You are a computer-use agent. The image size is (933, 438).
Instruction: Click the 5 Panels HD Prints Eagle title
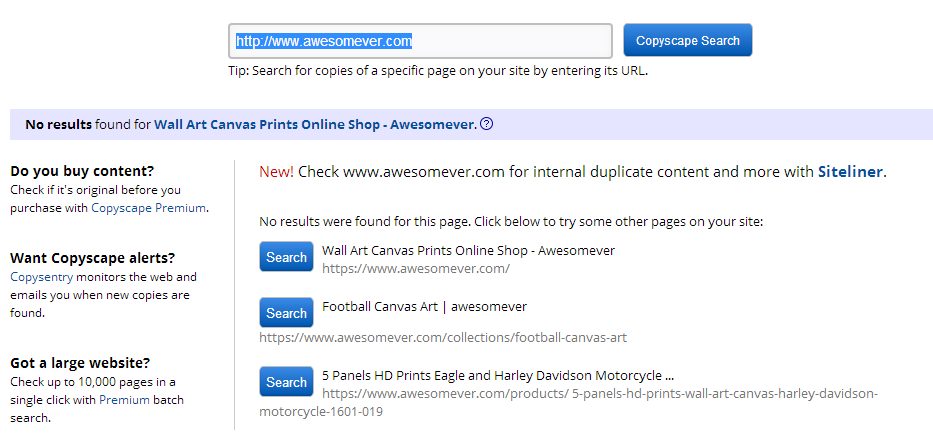pyautogui.click(x=497, y=376)
